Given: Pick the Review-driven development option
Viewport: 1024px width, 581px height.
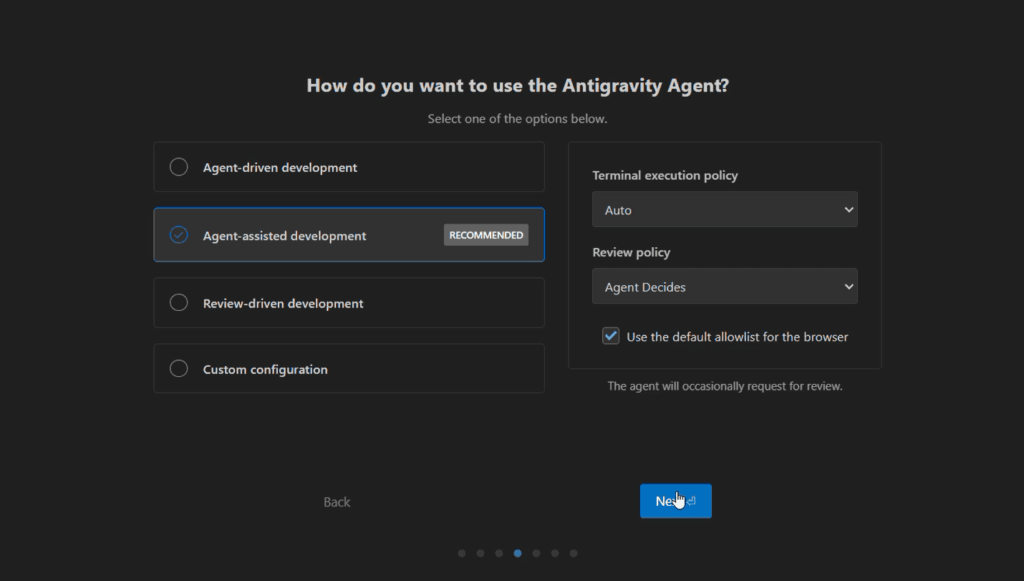Looking at the screenshot, I should pos(179,303).
